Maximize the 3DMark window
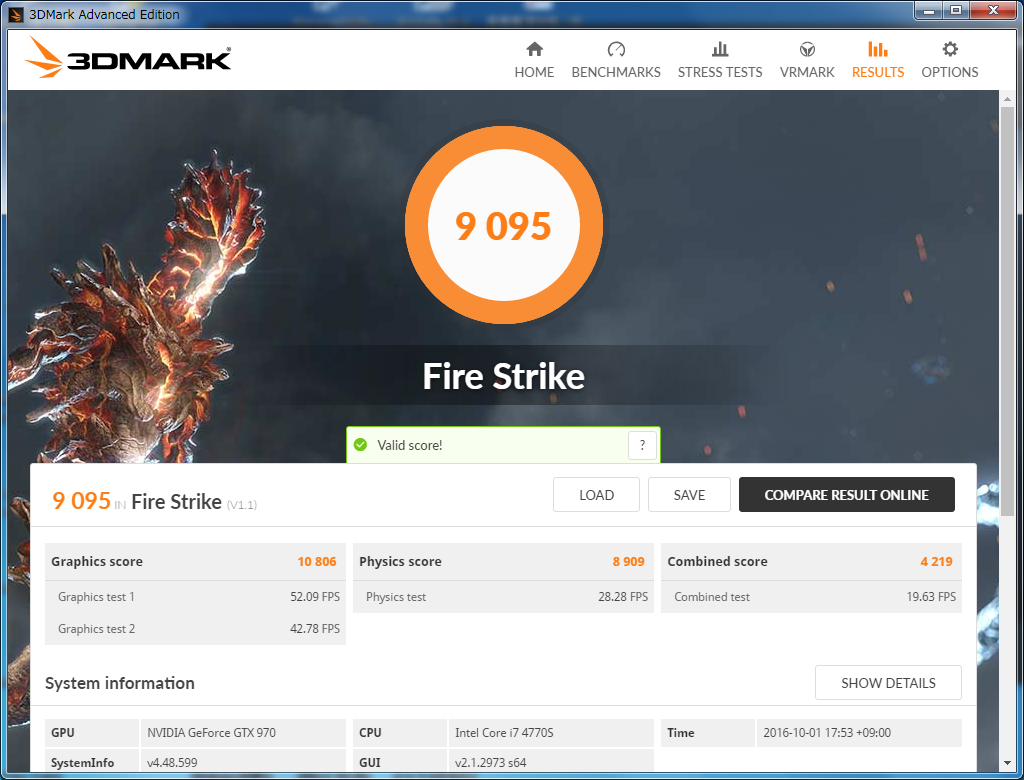 coord(956,10)
